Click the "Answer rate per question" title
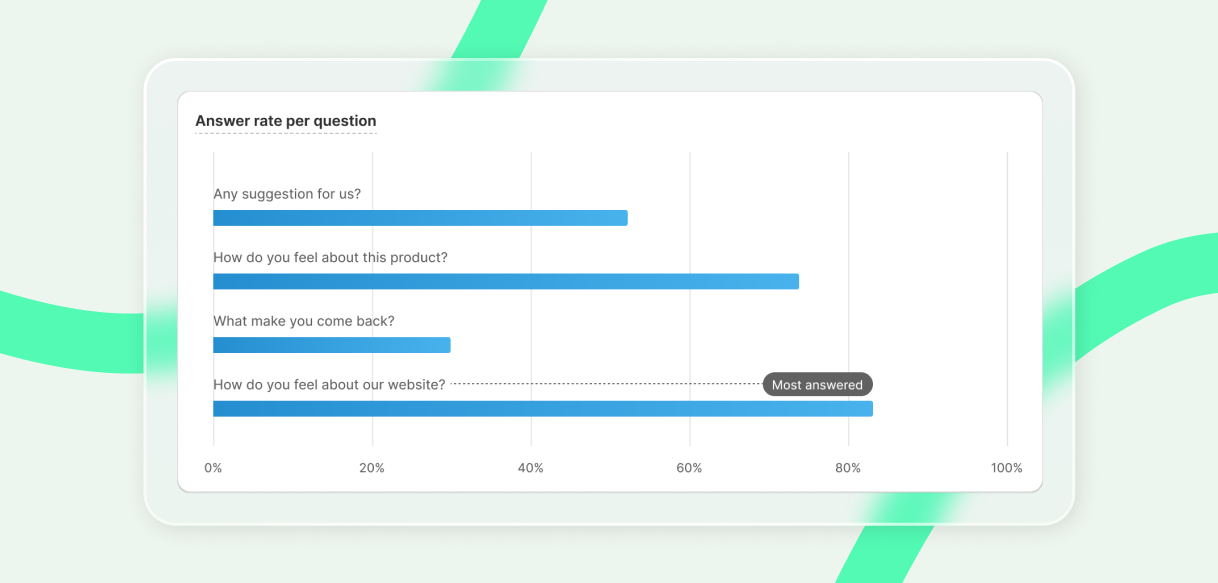 (x=285, y=121)
